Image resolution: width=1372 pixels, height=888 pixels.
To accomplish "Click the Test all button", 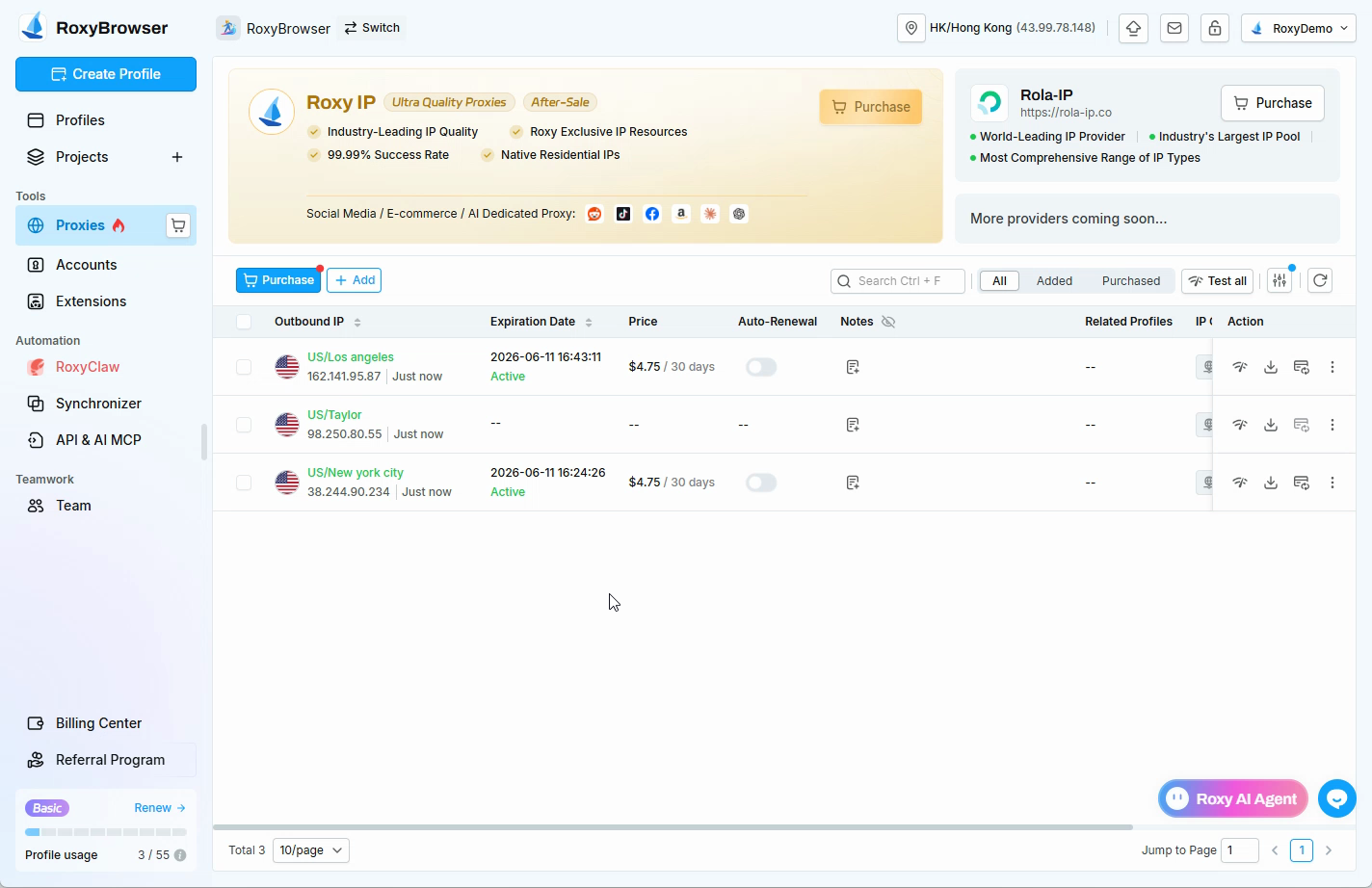I will [x=1217, y=281].
